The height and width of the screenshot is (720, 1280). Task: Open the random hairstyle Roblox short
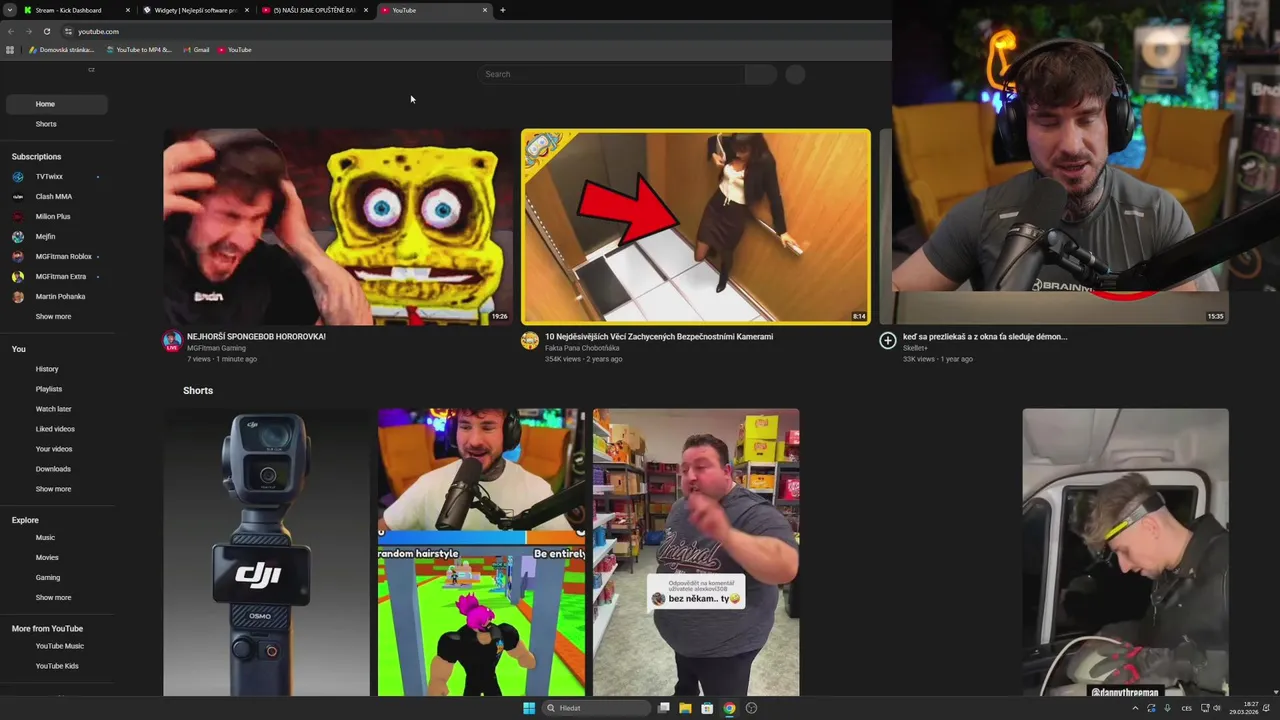click(x=481, y=552)
